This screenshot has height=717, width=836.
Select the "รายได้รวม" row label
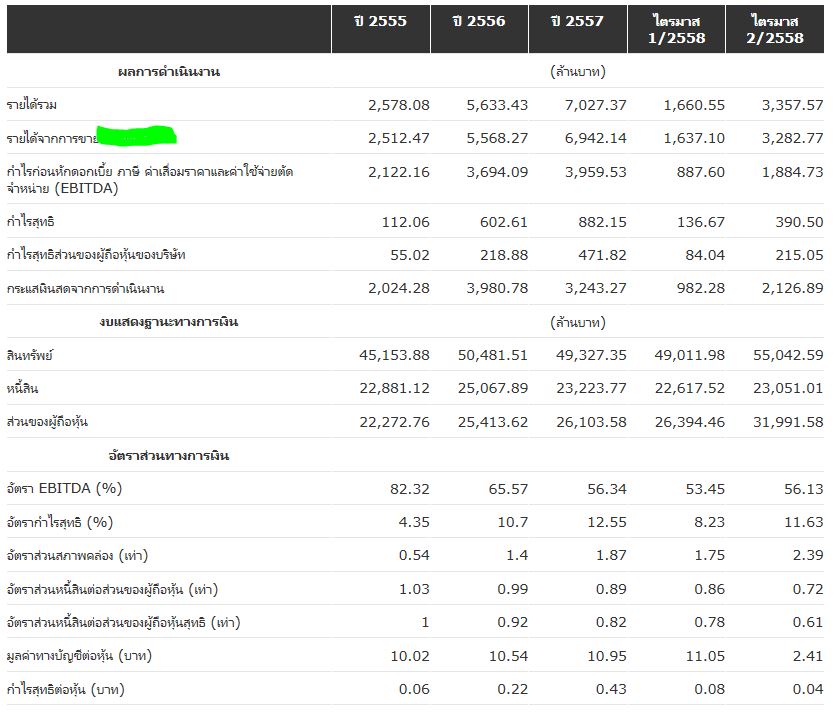click(31, 105)
